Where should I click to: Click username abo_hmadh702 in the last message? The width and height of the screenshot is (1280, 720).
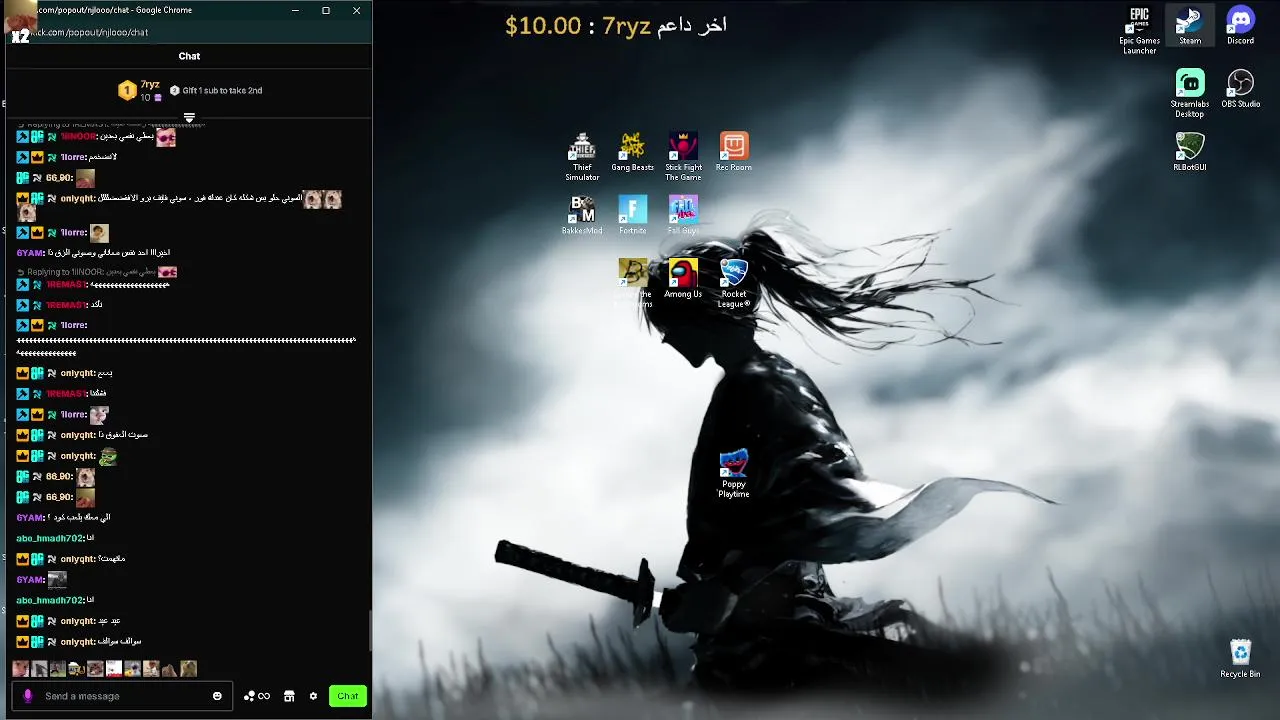50,600
